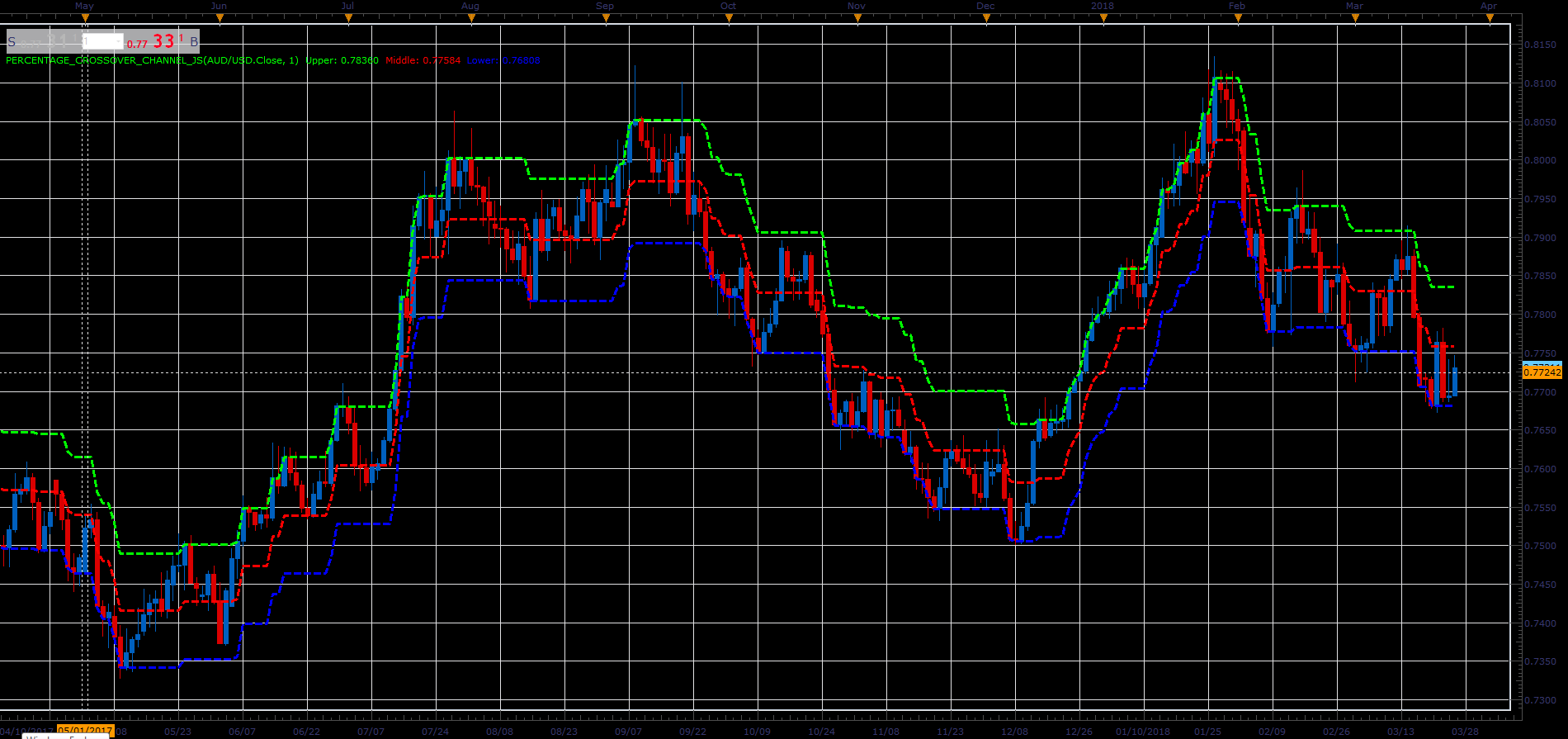
Task: Click the Aug month marker triangle
Action: (470, 18)
